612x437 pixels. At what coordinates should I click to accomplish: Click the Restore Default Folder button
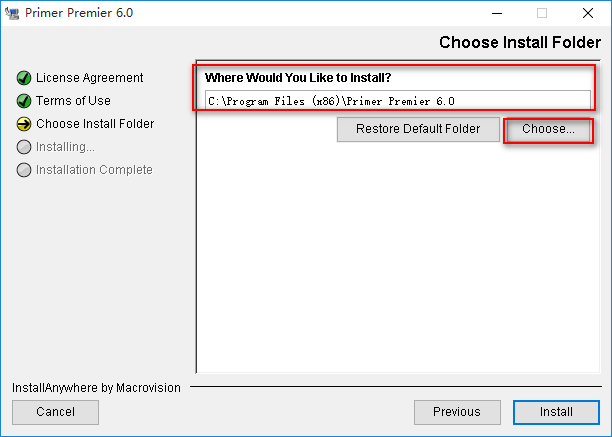418,129
